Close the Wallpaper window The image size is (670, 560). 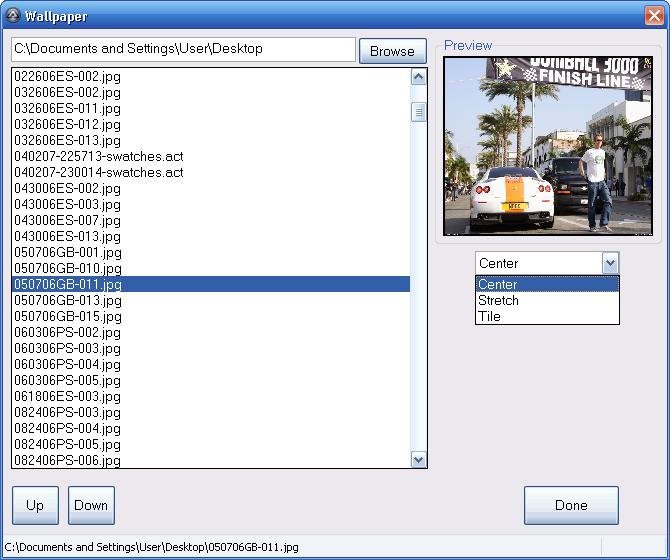pyautogui.click(x=654, y=16)
